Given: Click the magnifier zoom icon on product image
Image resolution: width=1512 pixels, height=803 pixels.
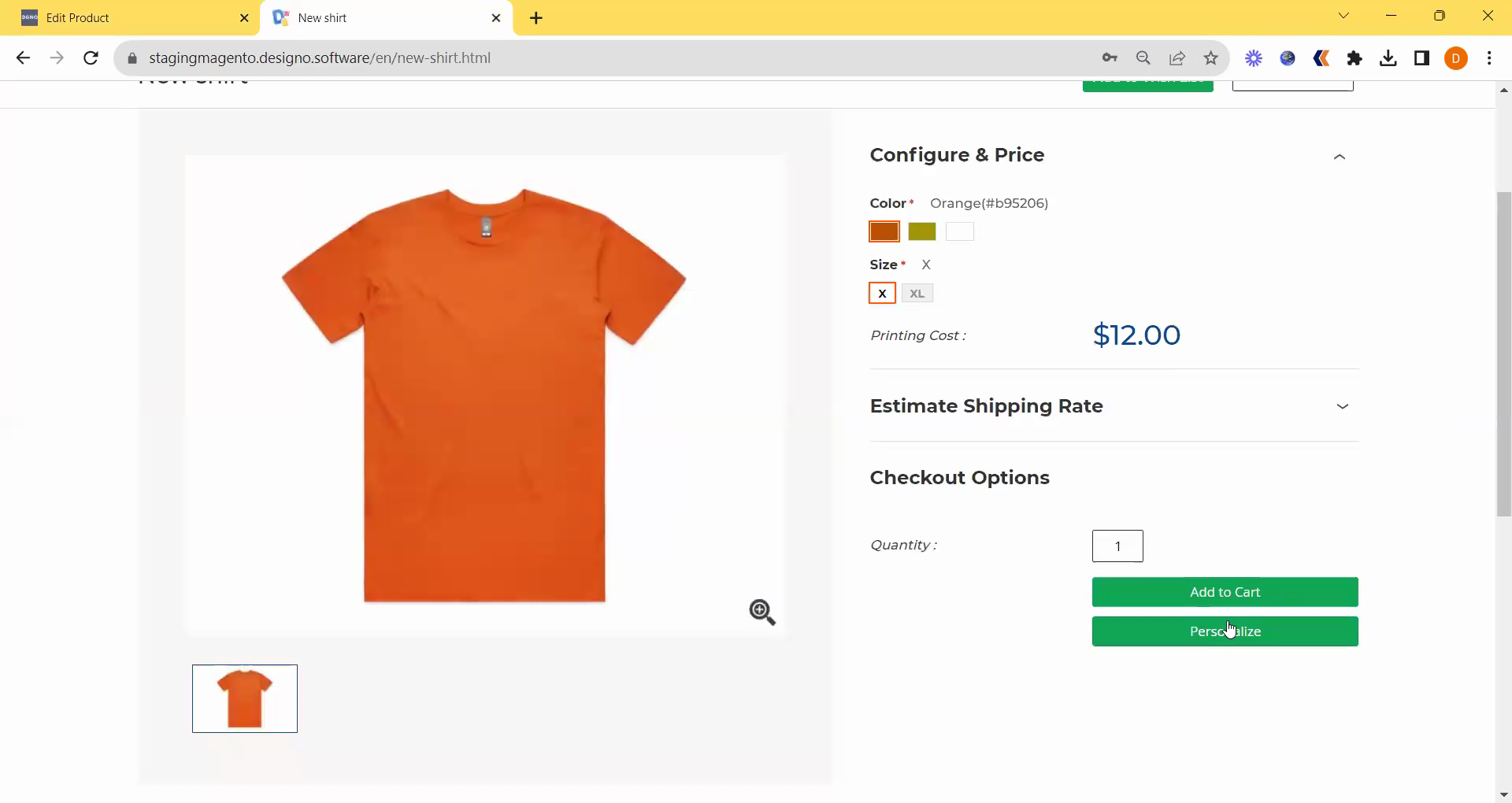Looking at the screenshot, I should tap(762, 612).
